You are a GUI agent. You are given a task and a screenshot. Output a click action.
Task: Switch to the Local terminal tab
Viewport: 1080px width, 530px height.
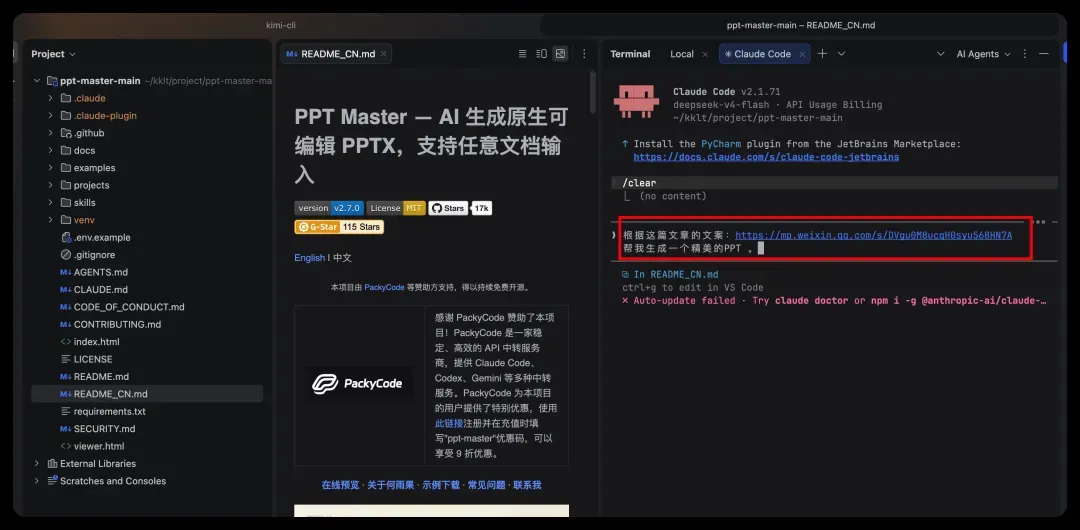click(x=682, y=54)
